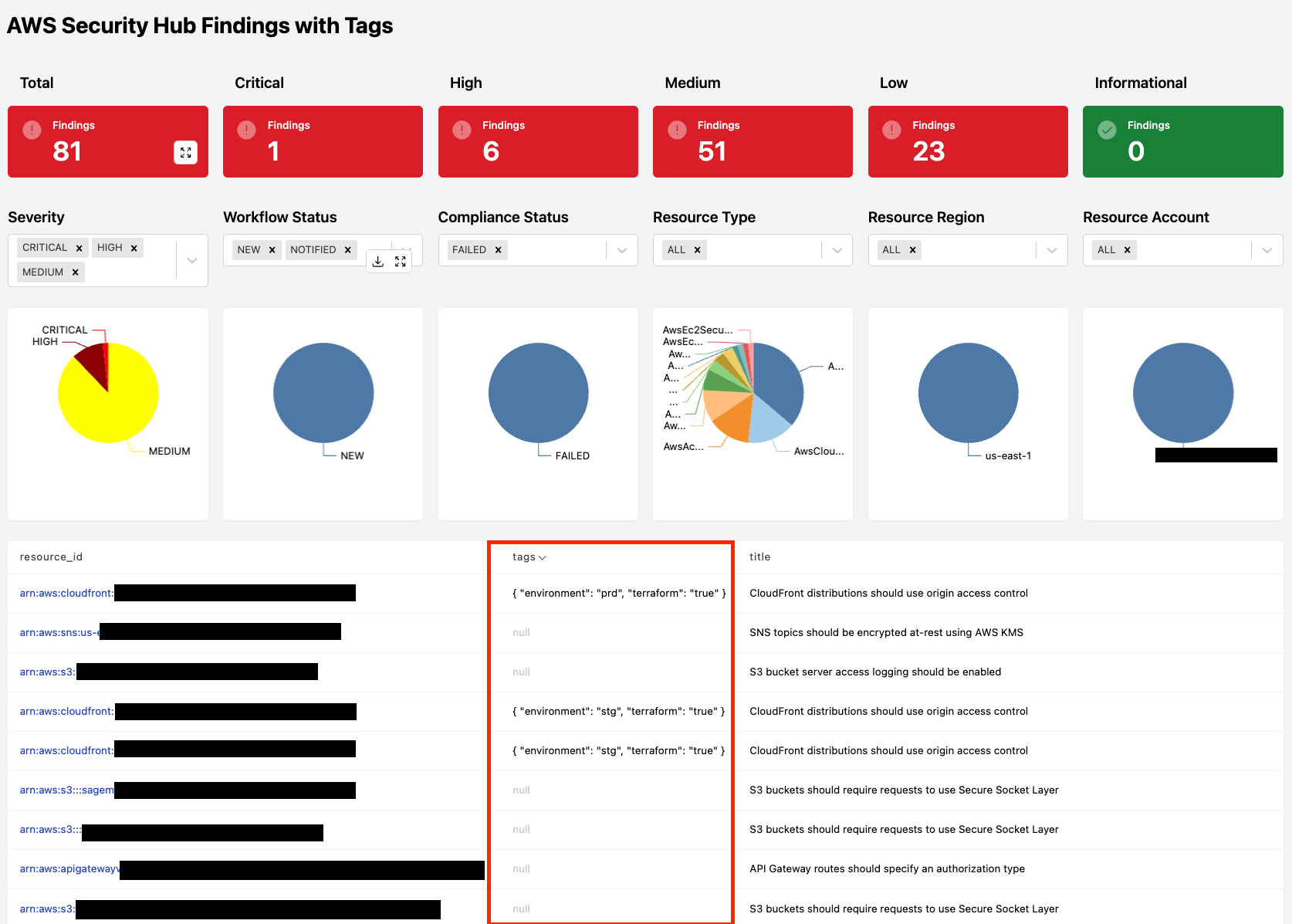Click the alert icon on Medium card
The height and width of the screenshot is (924, 1292).
(677, 130)
